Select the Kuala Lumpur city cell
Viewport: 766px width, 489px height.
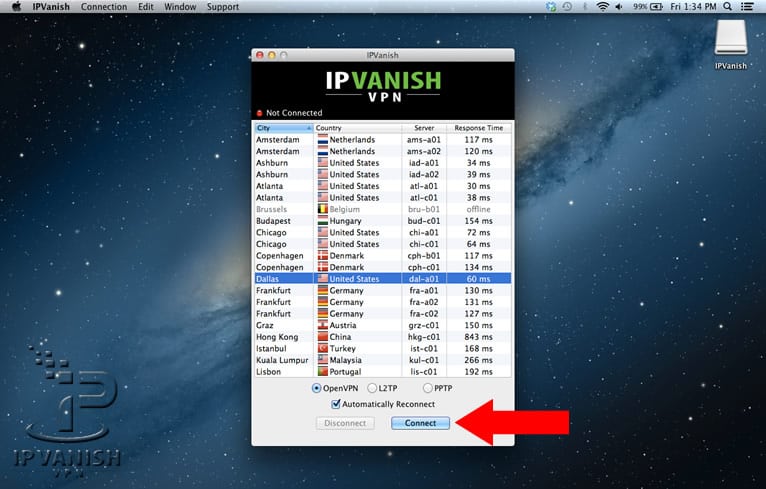tap(282, 360)
